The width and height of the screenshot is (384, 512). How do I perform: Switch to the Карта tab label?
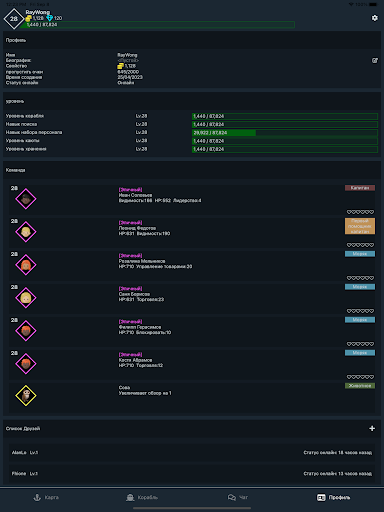click(52, 497)
